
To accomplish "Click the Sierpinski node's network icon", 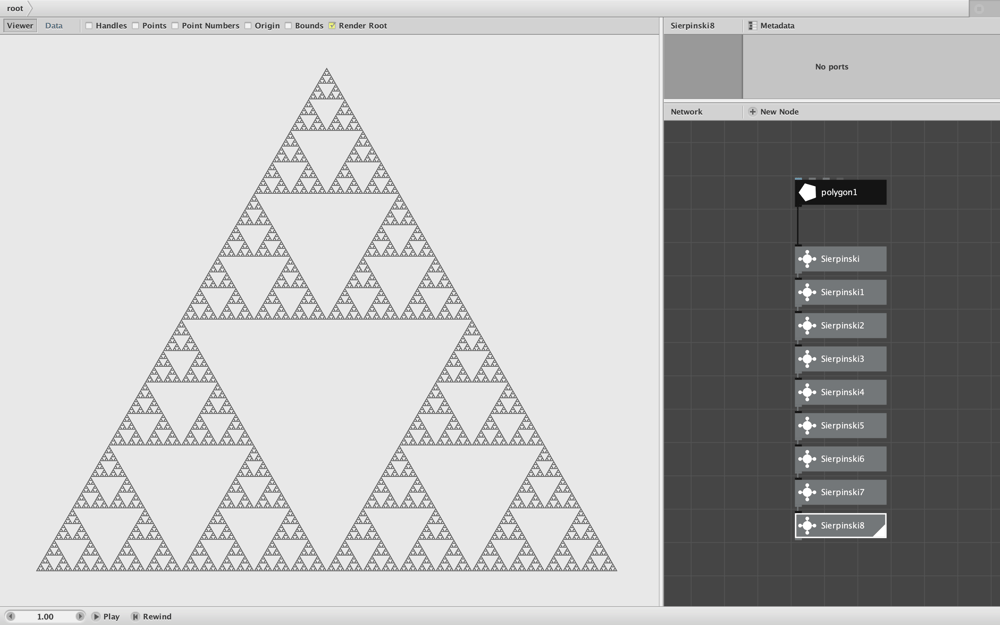I will coord(807,259).
